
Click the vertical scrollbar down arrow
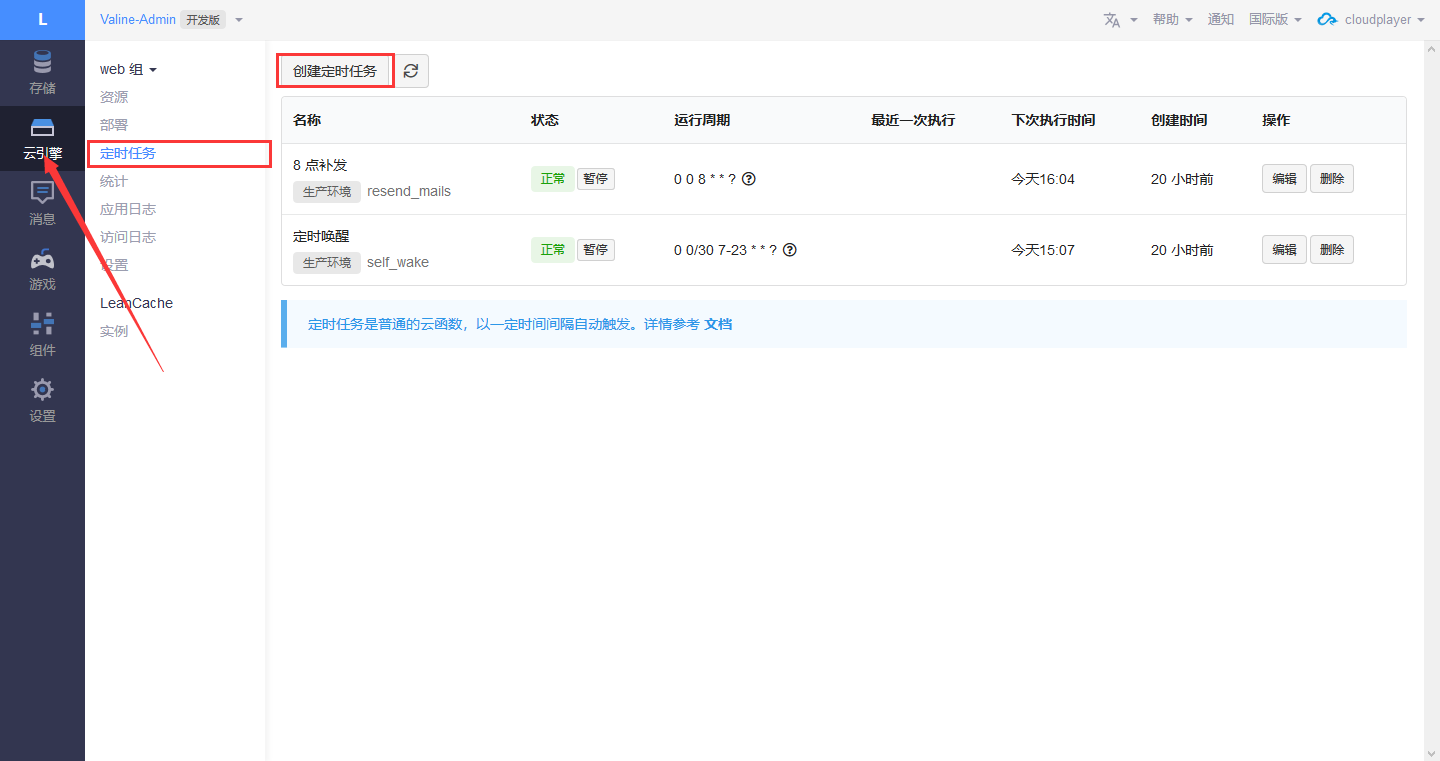[1430, 752]
